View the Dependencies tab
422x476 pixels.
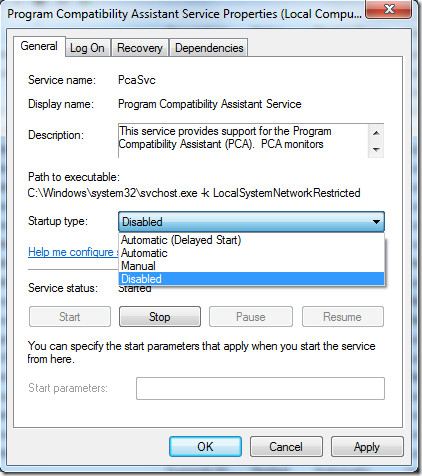tap(209, 48)
